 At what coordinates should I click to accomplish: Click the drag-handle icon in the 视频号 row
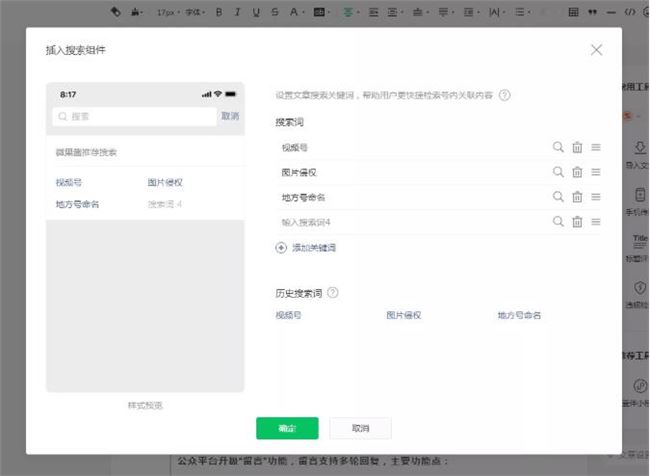(596, 147)
